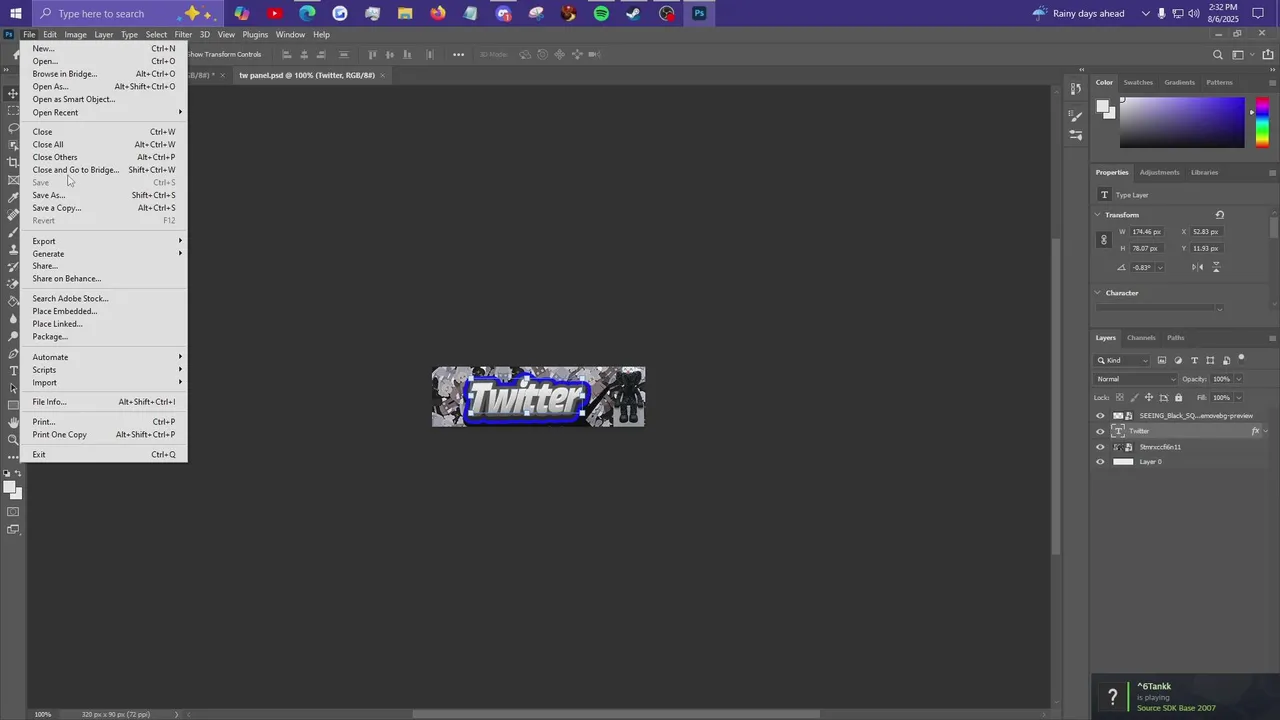Click the Twitter banner on canvas
Image resolution: width=1280 pixels, height=720 pixels.
pyautogui.click(x=538, y=397)
